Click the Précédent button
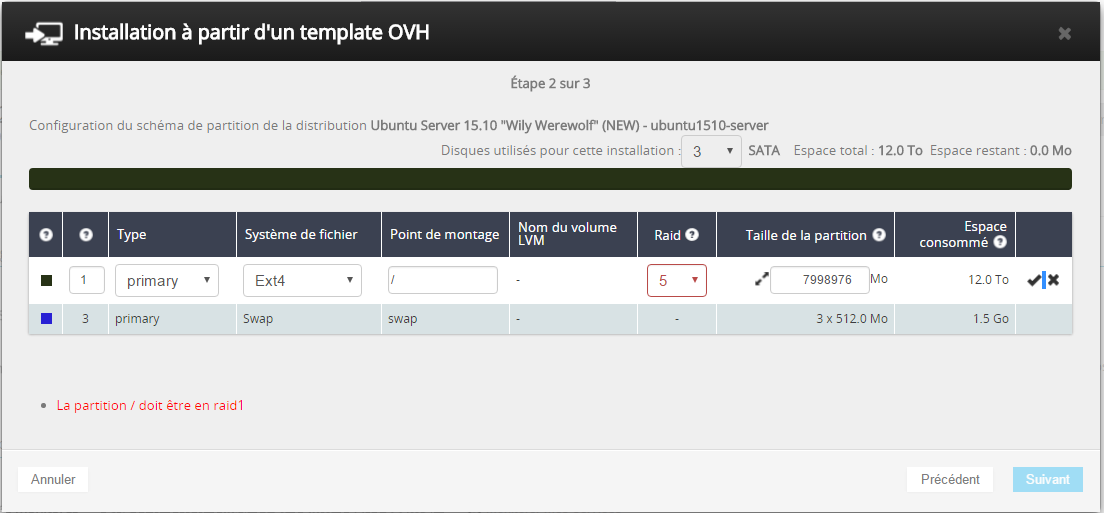 [x=950, y=479]
